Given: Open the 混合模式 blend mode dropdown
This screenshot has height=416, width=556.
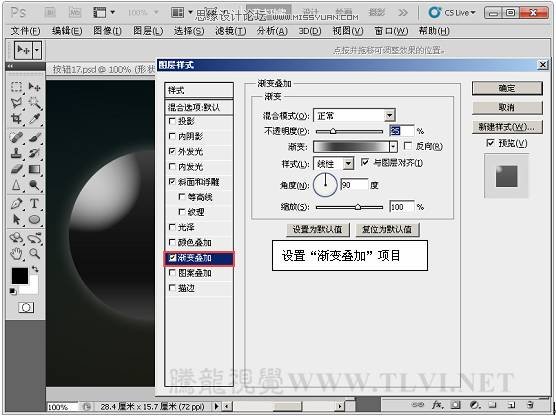Looking at the screenshot, I should (x=389, y=115).
